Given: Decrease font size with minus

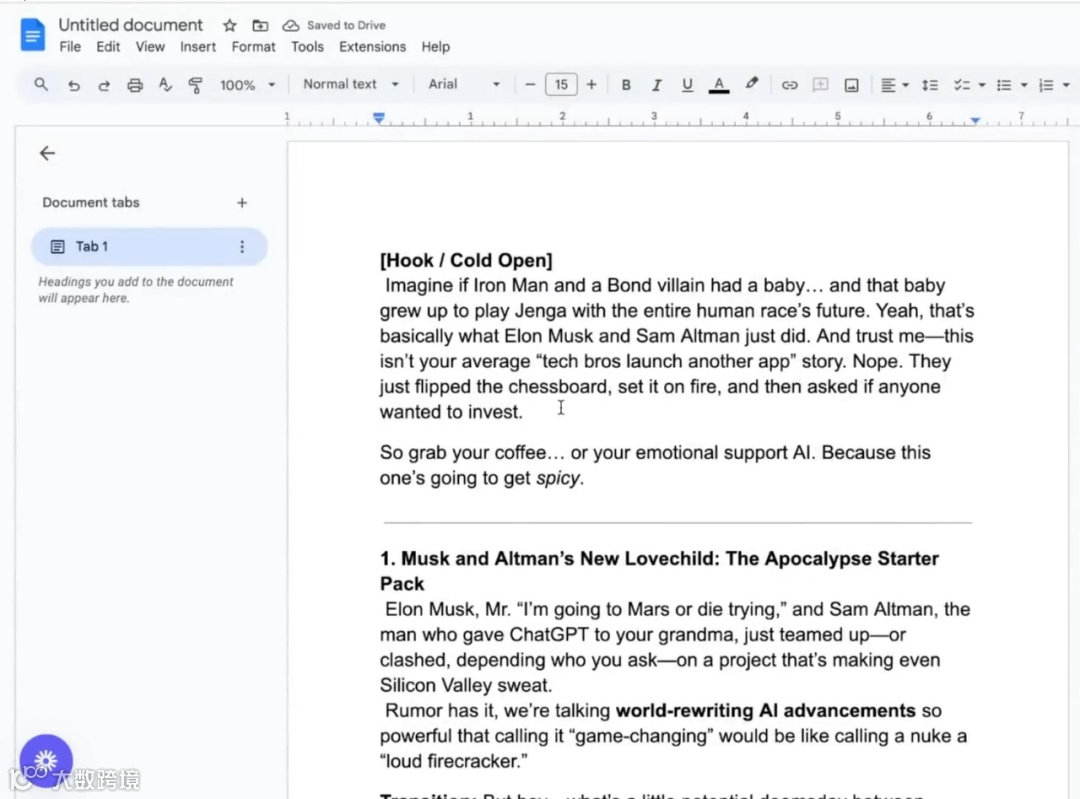Looking at the screenshot, I should 530,85.
